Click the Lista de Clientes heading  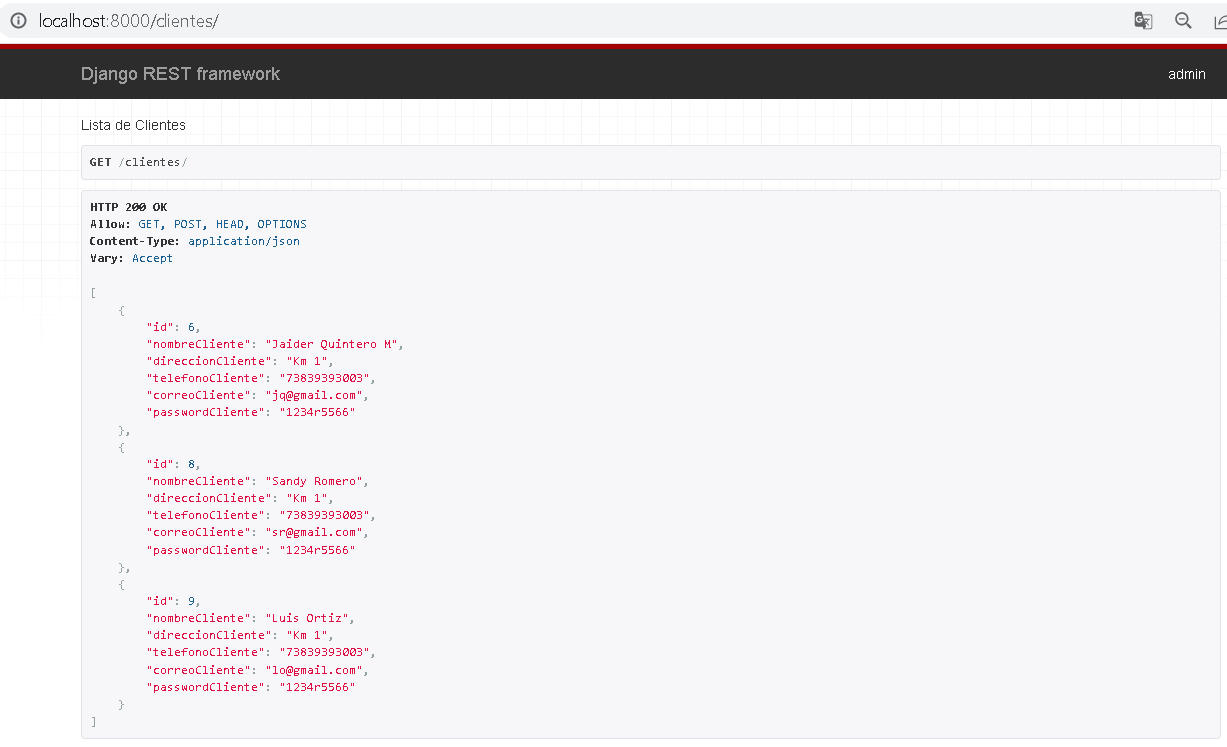[x=133, y=125]
